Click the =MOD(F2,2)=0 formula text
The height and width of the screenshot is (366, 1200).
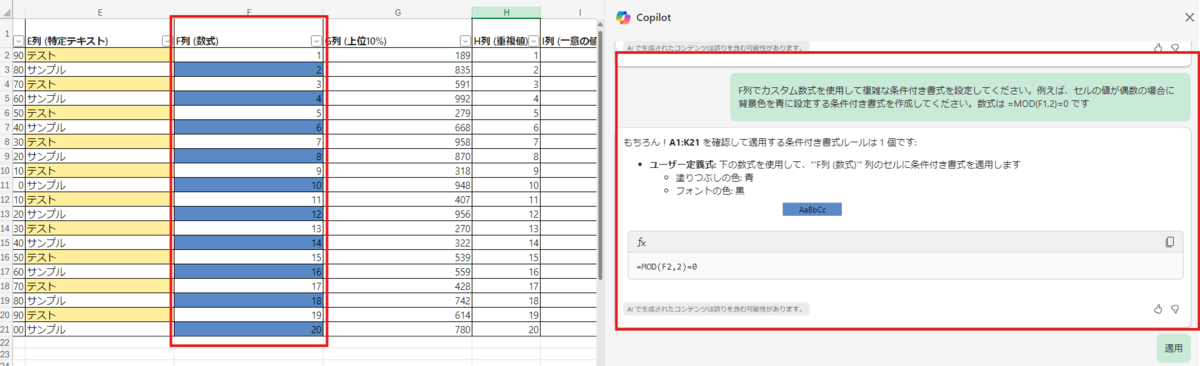pyautogui.click(x=666, y=267)
